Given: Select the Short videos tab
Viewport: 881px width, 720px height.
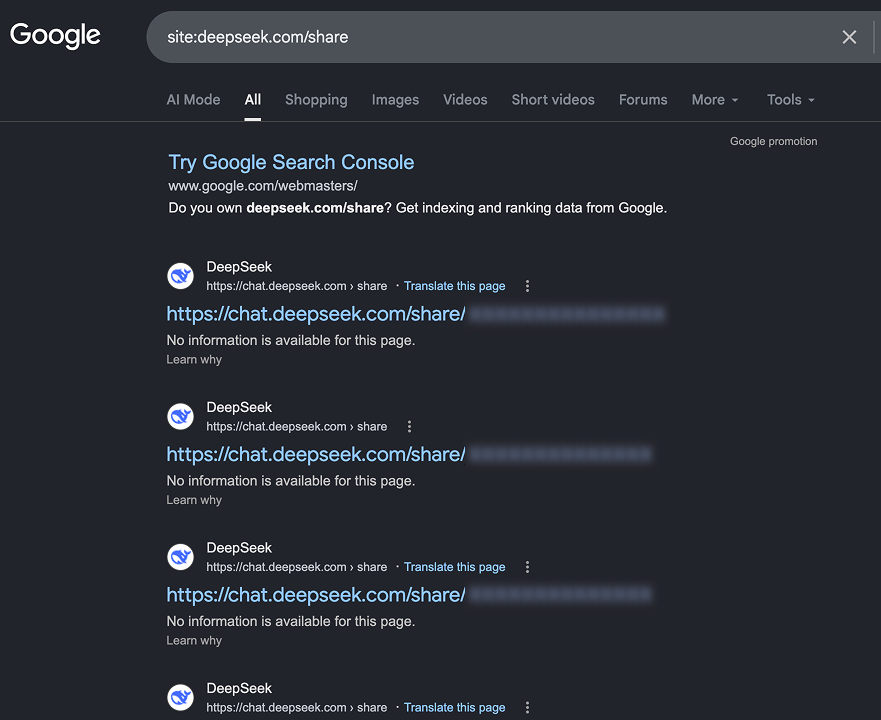Looking at the screenshot, I should point(553,100).
